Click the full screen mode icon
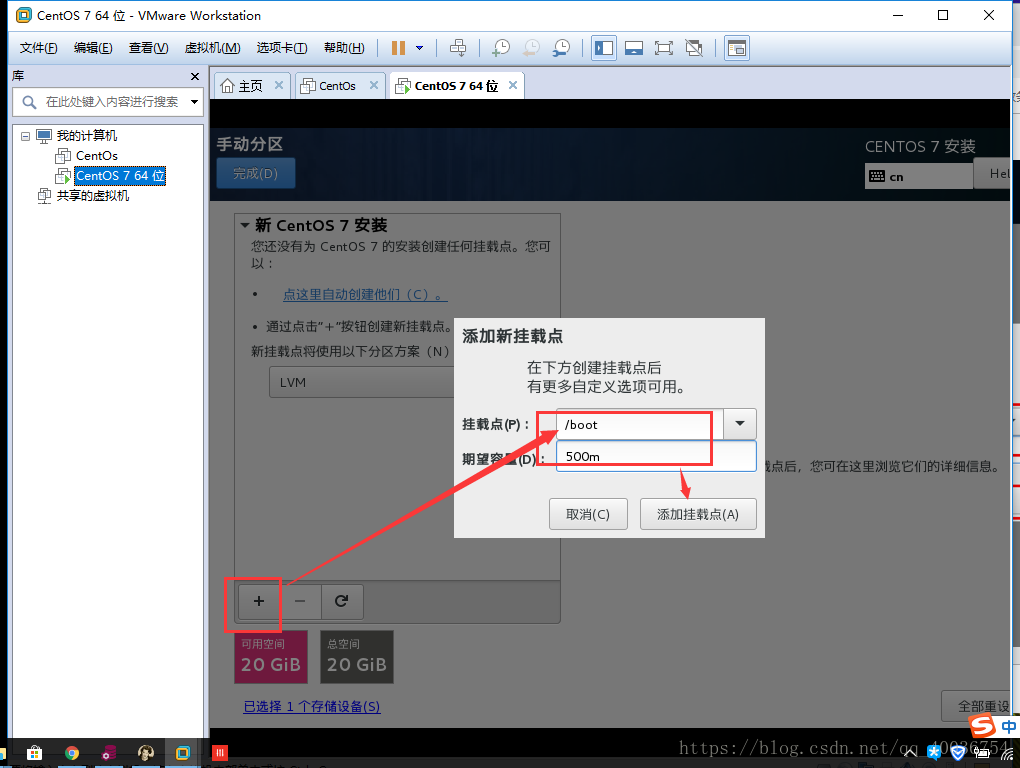Image resolution: width=1020 pixels, height=768 pixels. pyautogui.click(x=664, y=48)
